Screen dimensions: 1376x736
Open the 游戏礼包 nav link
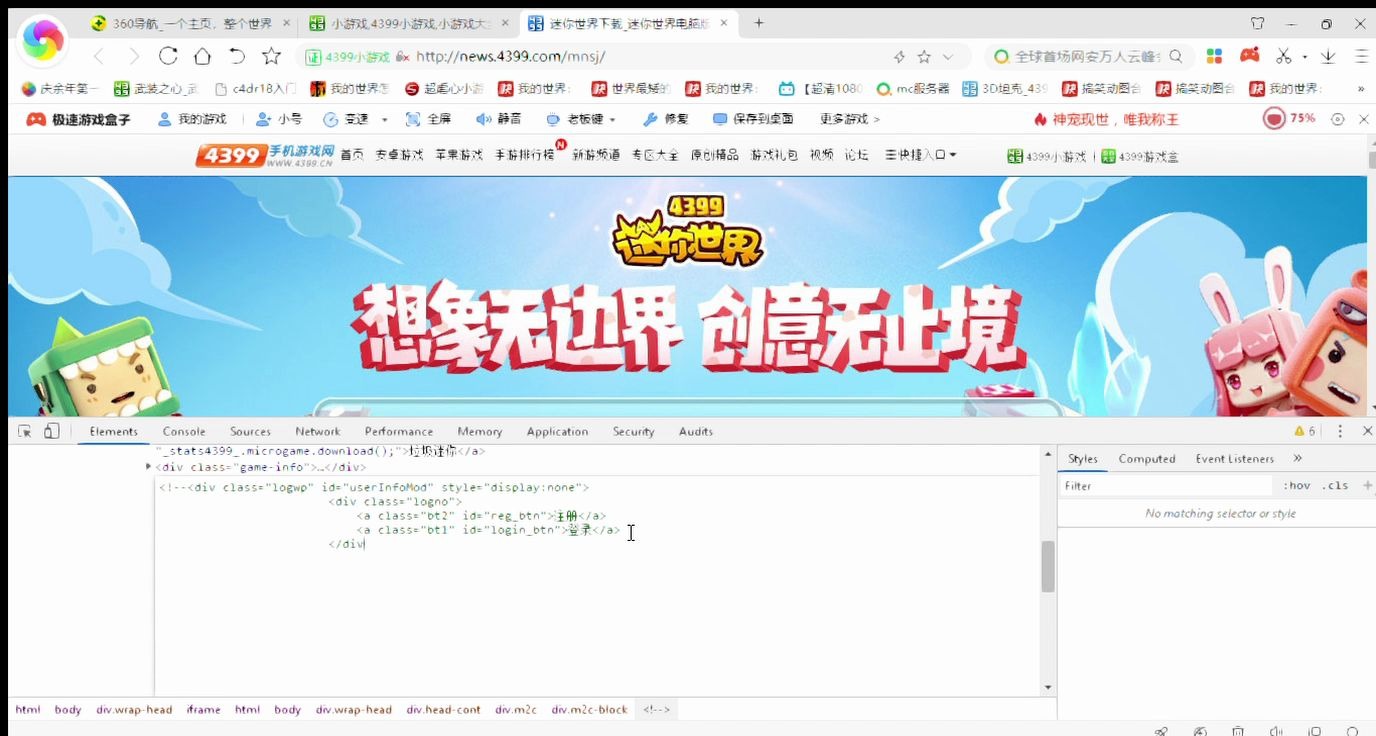coord(774,155)
